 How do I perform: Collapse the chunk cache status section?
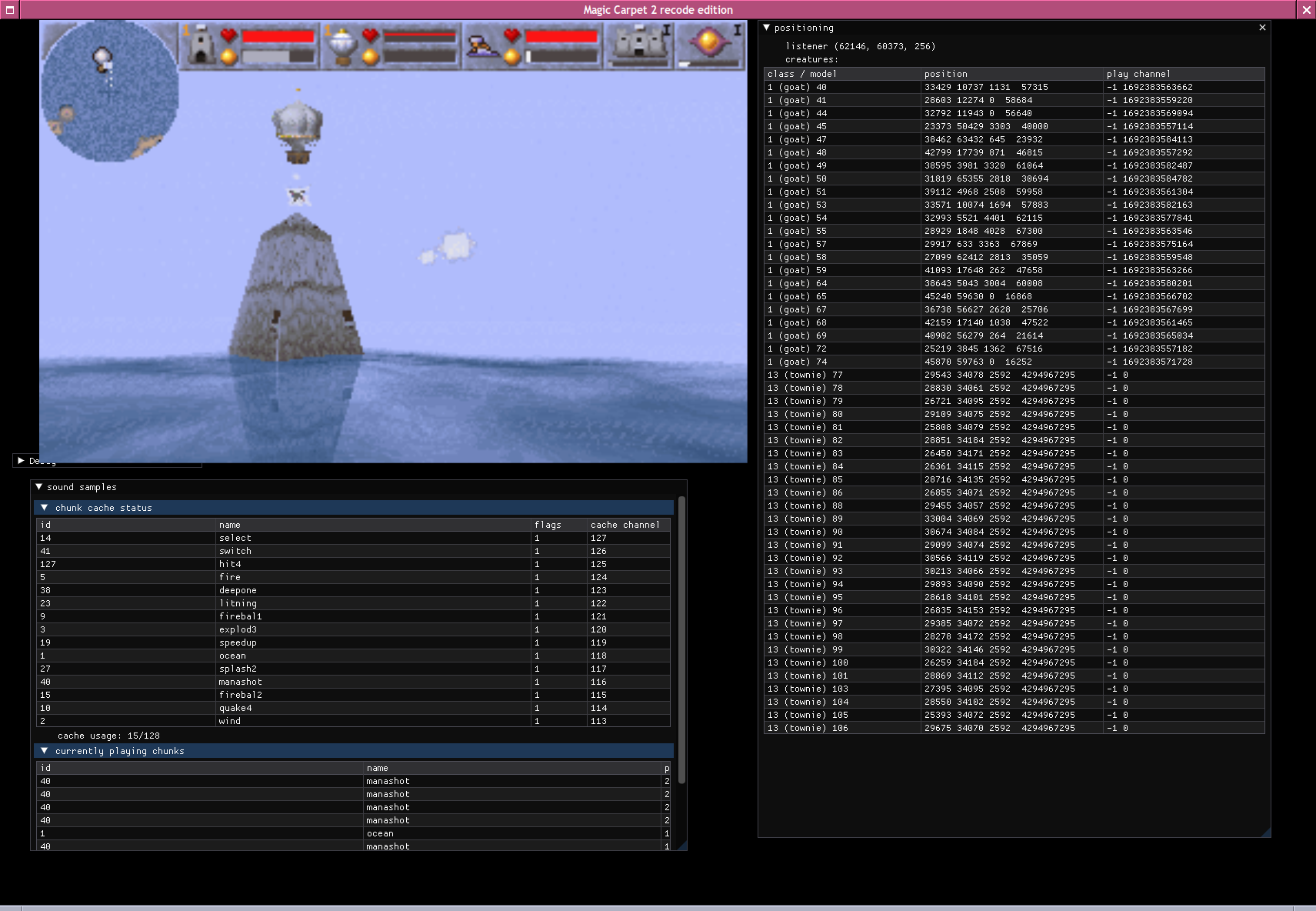[x=45, y=508]
